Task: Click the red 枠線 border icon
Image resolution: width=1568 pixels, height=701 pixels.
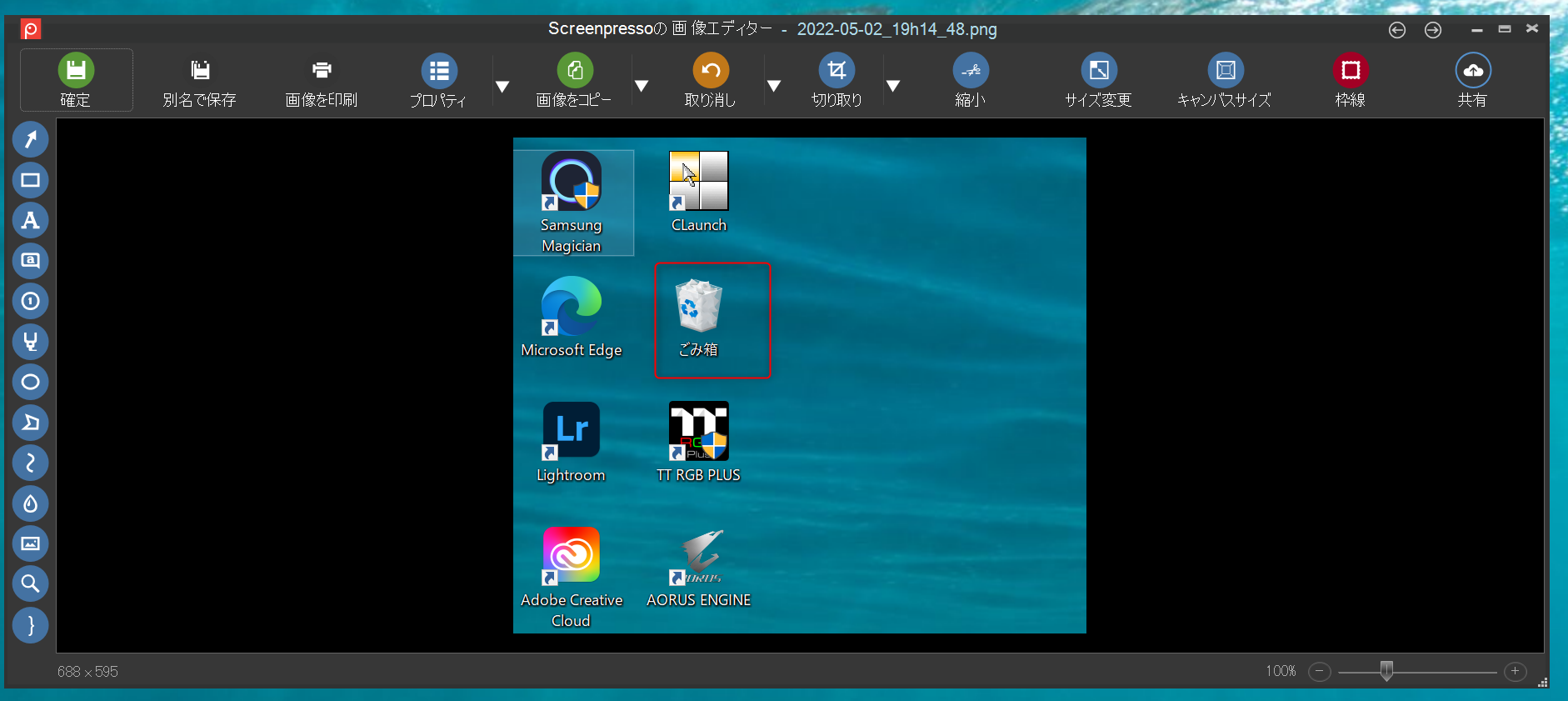Action: pyautogui.click(x=1351, y=70)
